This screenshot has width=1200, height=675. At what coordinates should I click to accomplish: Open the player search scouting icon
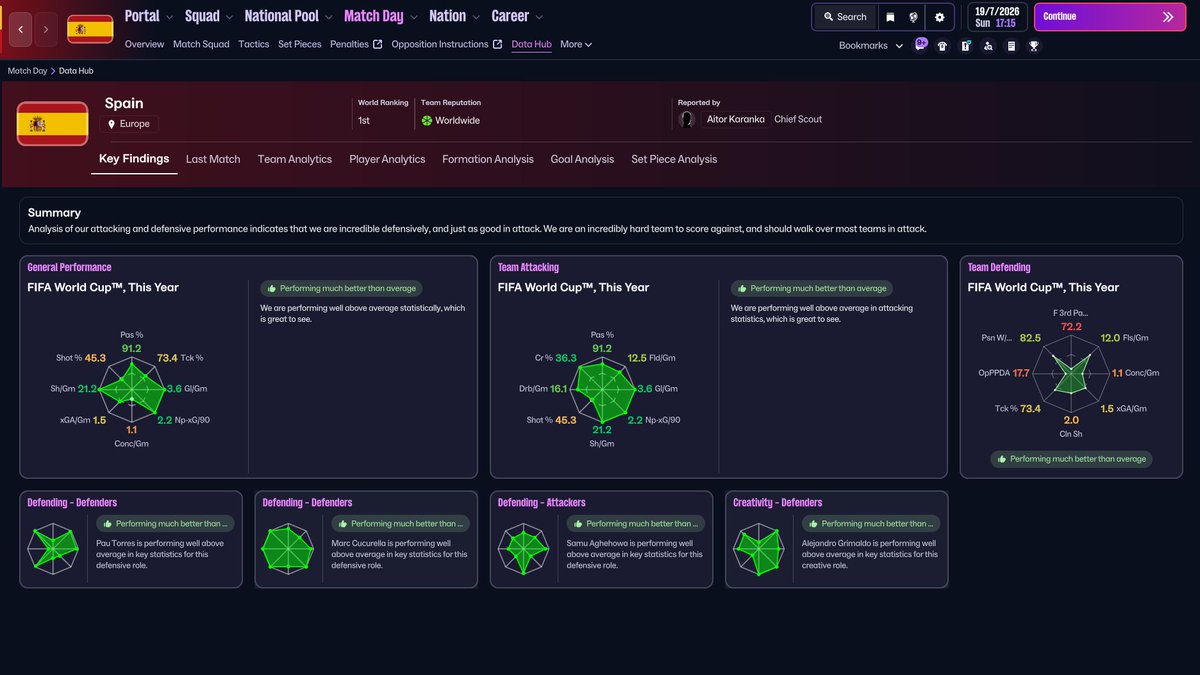point(988,46)
